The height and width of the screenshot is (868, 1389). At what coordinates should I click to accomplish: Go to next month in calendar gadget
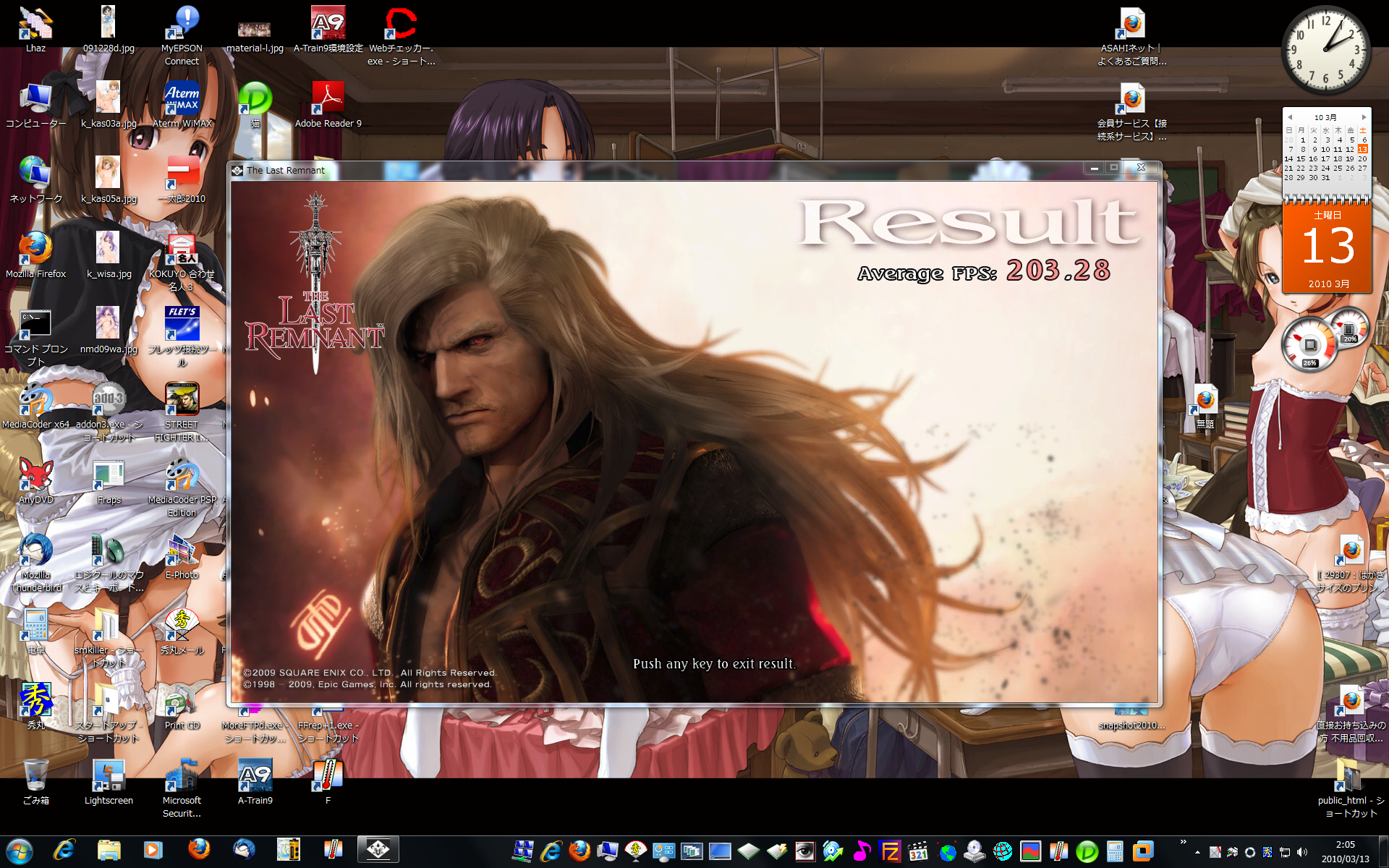[x=1364, y=117]
